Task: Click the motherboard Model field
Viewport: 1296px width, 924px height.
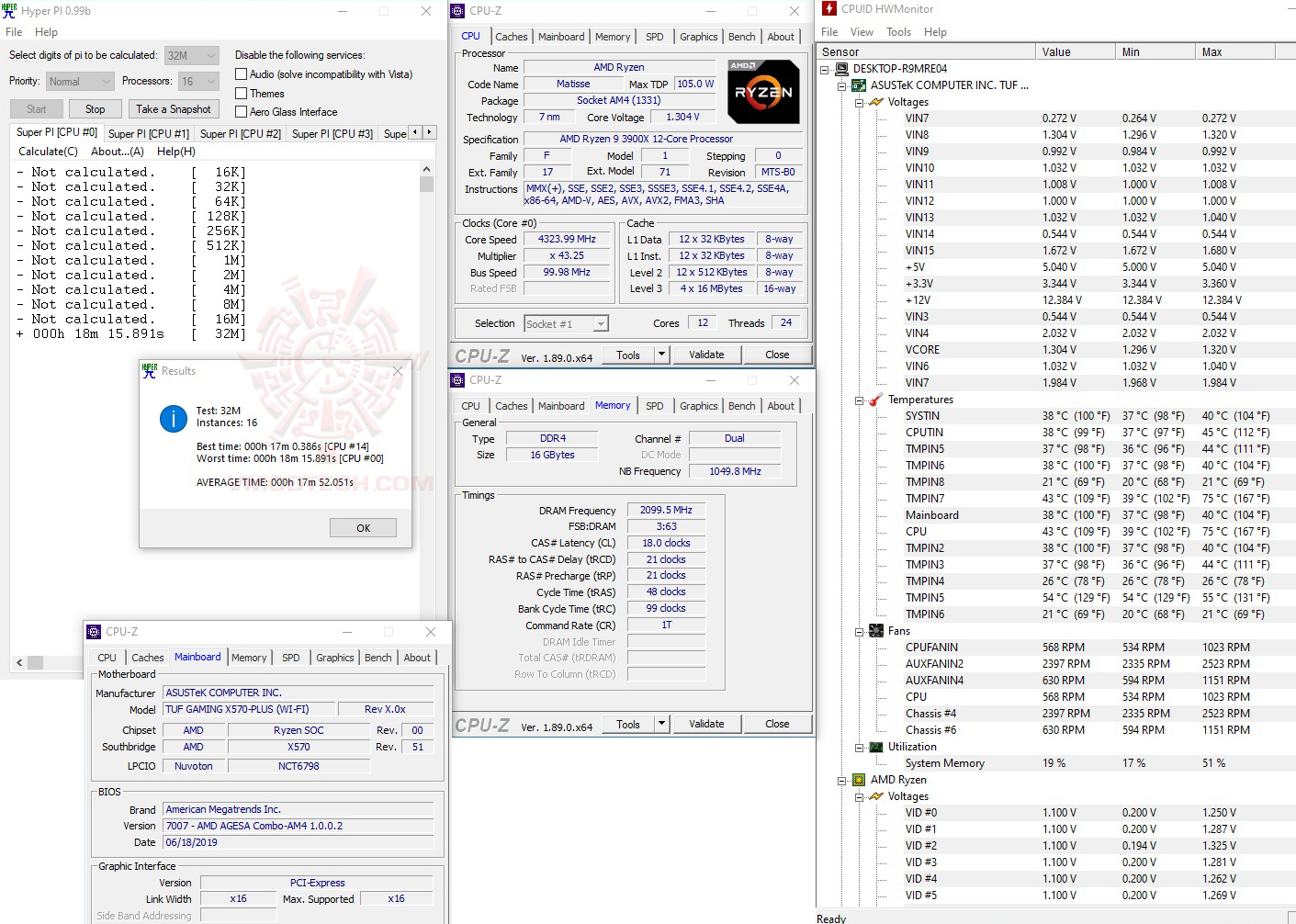Action: point(250,709)
